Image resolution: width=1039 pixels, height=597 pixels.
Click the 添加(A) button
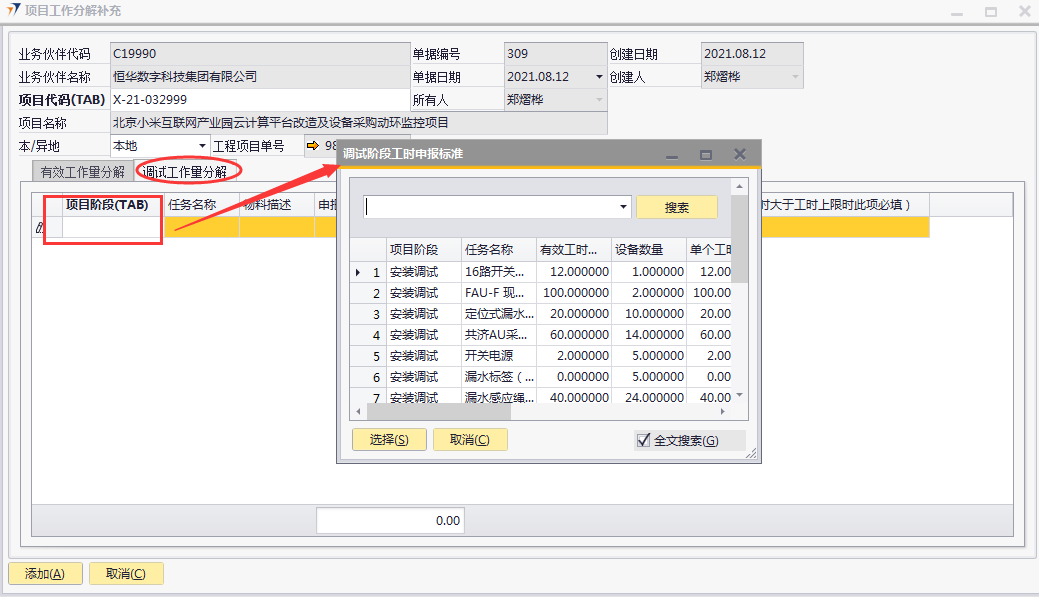click(45, 574)
